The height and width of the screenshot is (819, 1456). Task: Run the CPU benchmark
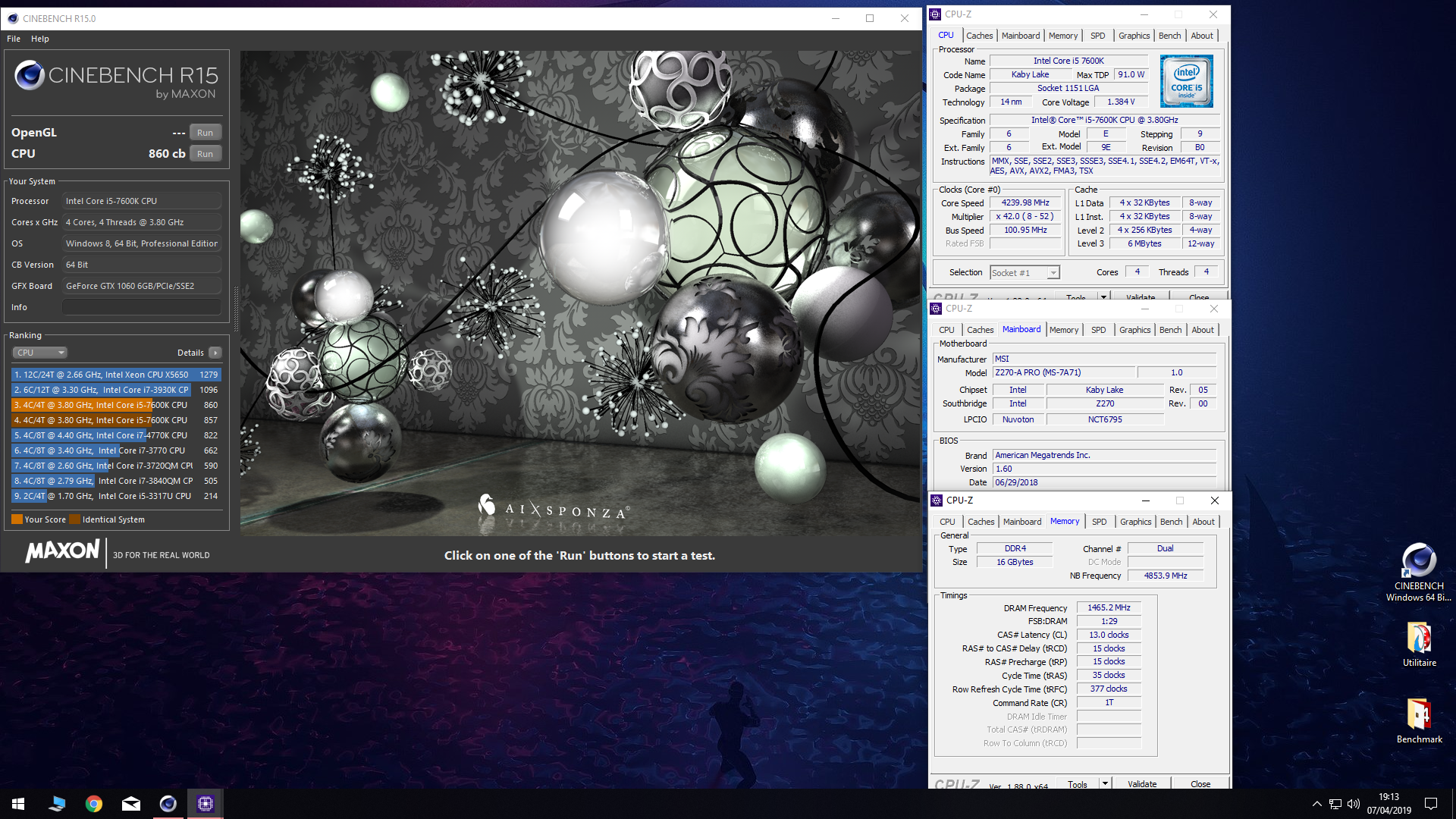pyautogui.click(x=205, y=154)
